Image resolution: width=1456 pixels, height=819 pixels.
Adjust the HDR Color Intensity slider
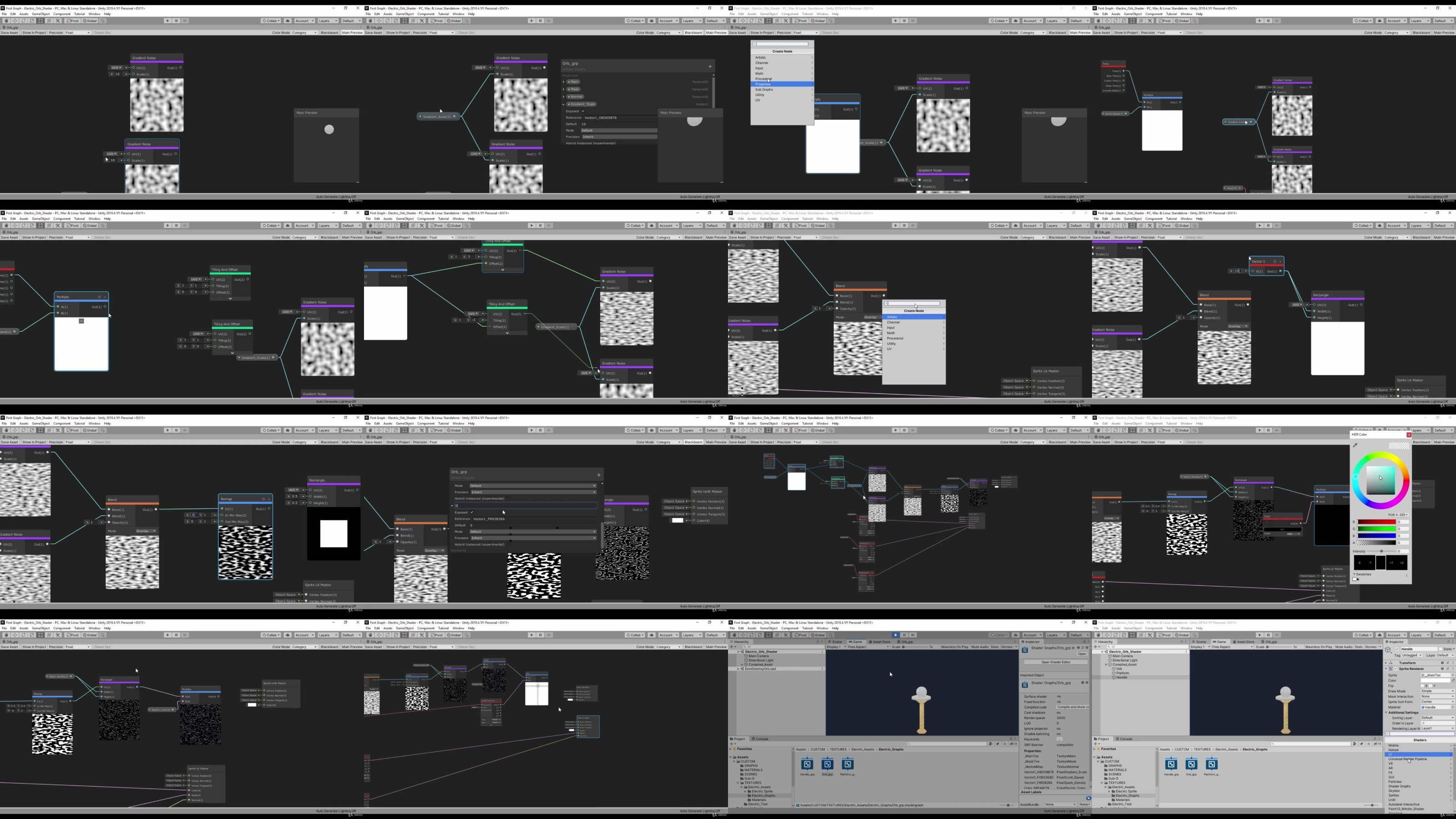click(1382, 551)
